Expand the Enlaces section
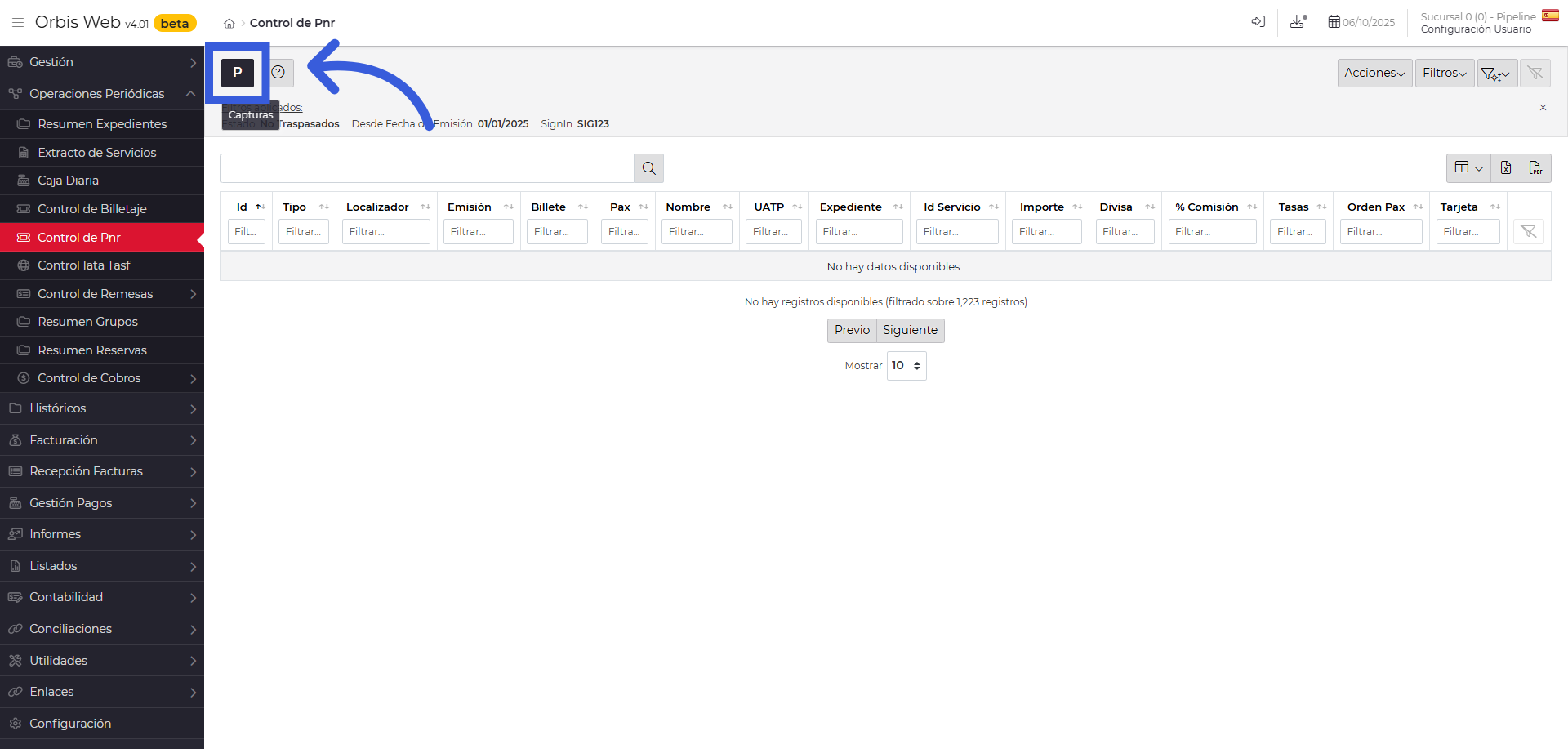The image size is (1568, 749). [102, 692]
